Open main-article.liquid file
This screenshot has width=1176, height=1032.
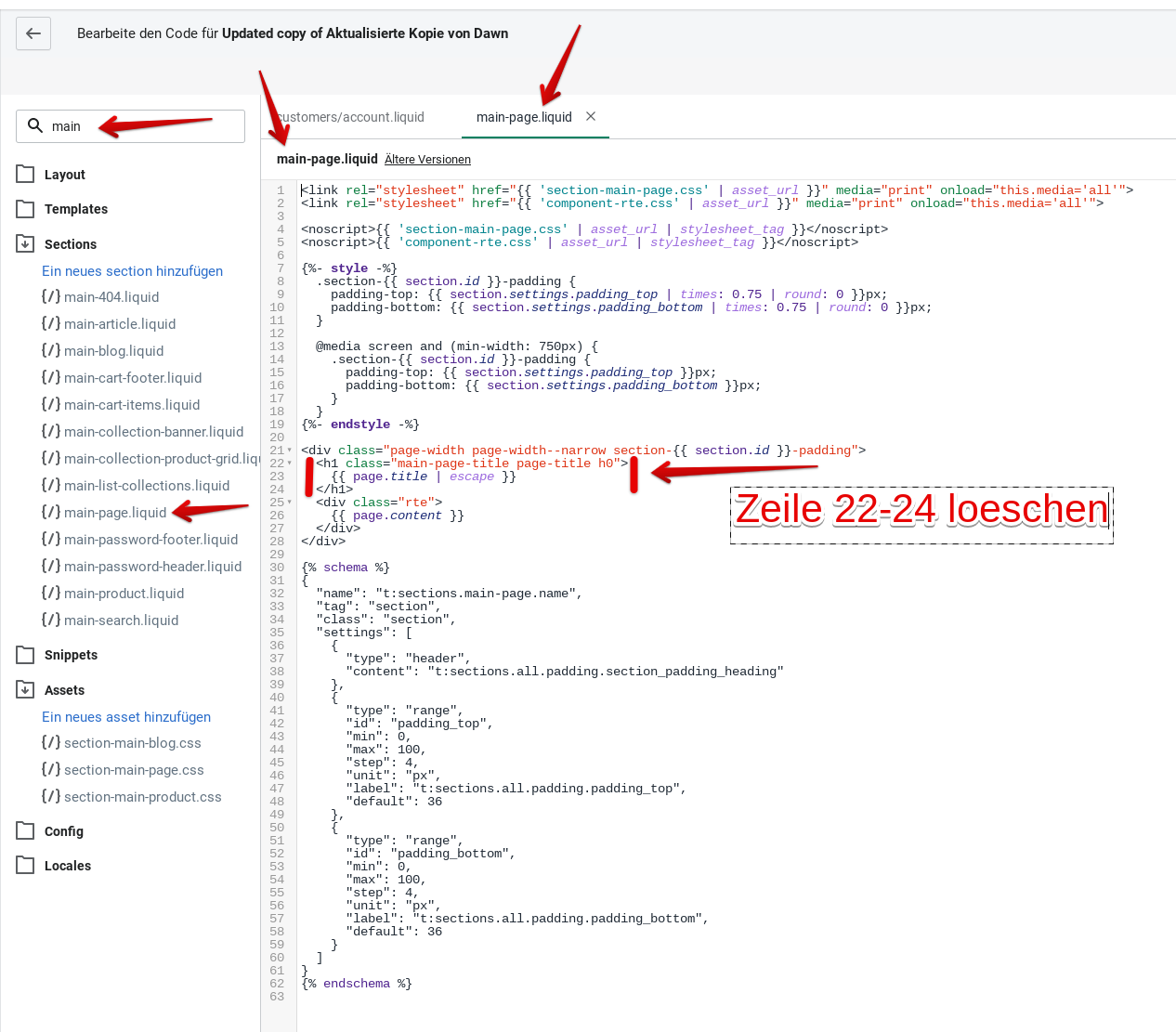coord(109,324)
